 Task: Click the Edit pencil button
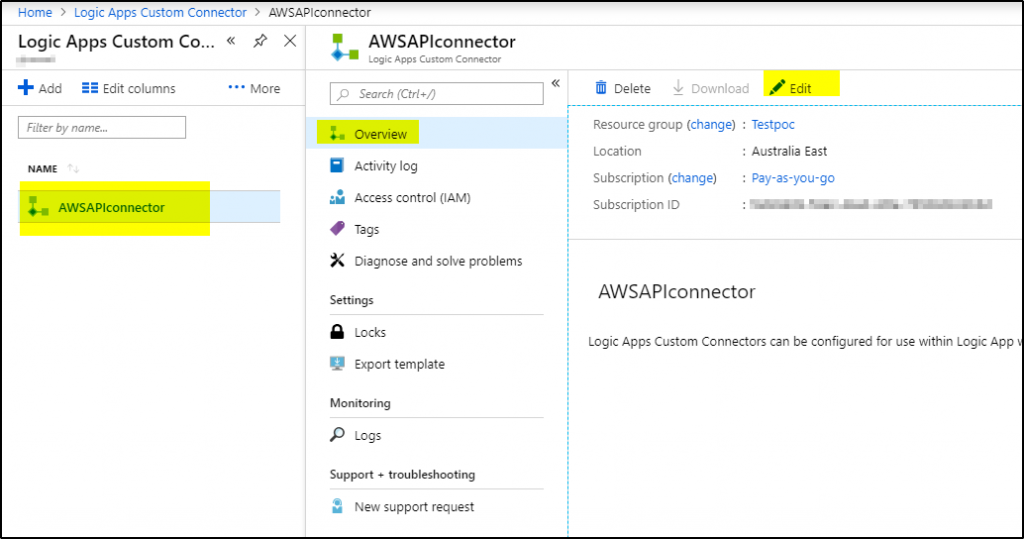[x=791, y=88]
